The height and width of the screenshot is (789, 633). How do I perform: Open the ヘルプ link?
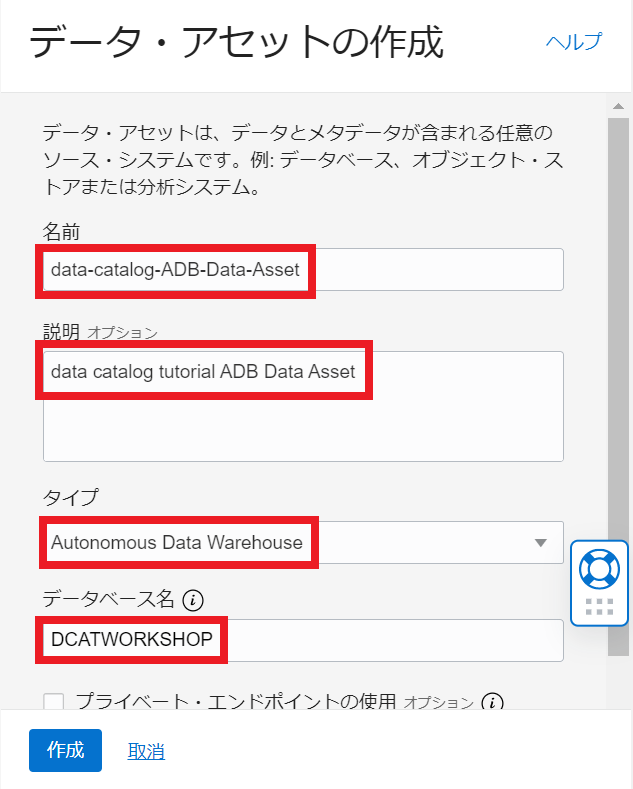[x=573, y=42]
